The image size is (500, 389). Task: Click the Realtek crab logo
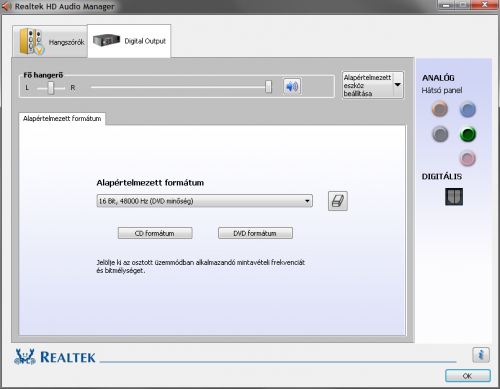point(25,357)
